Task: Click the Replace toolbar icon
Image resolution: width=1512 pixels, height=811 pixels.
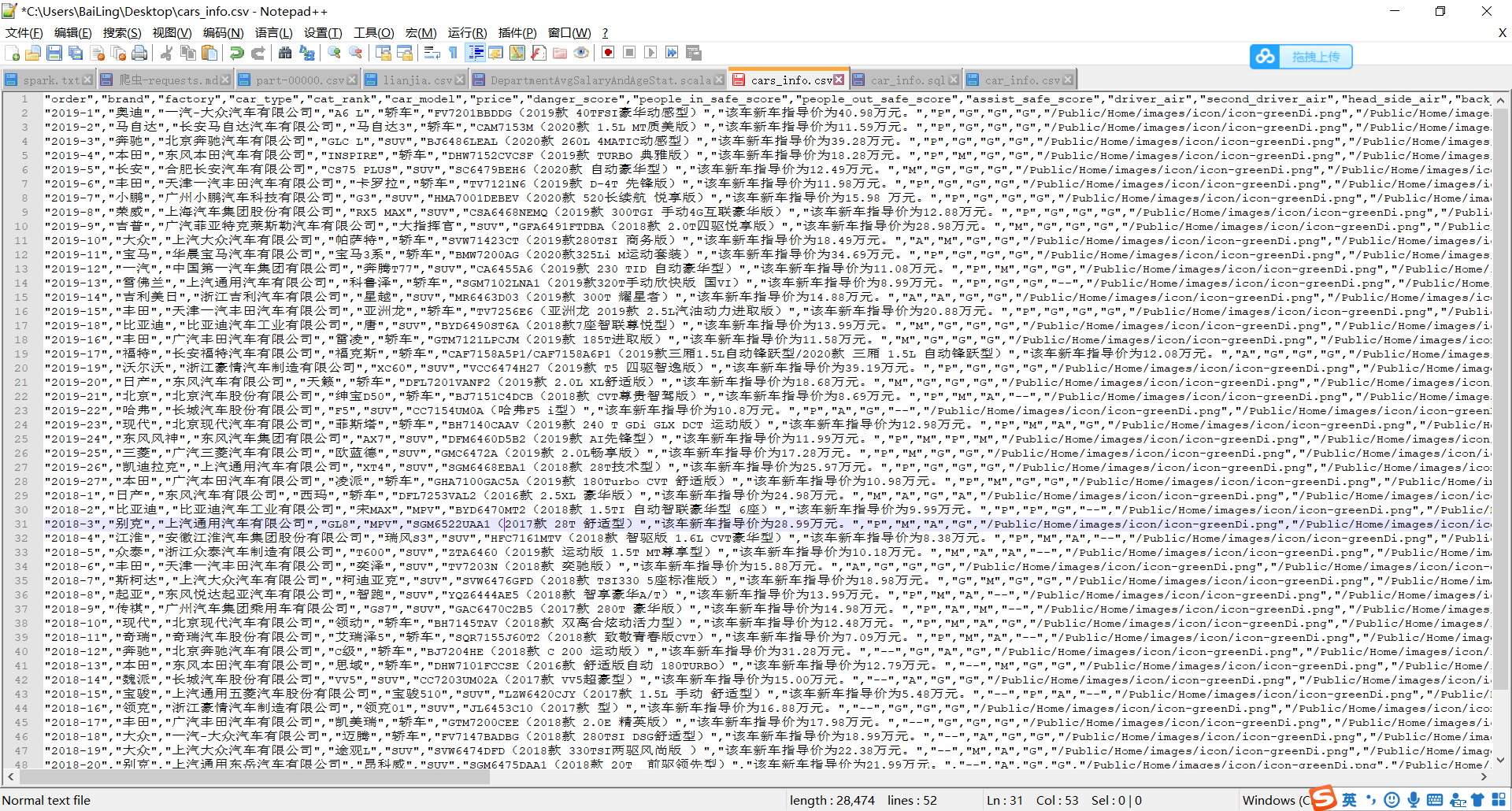Action: click(x=307, y=53)
